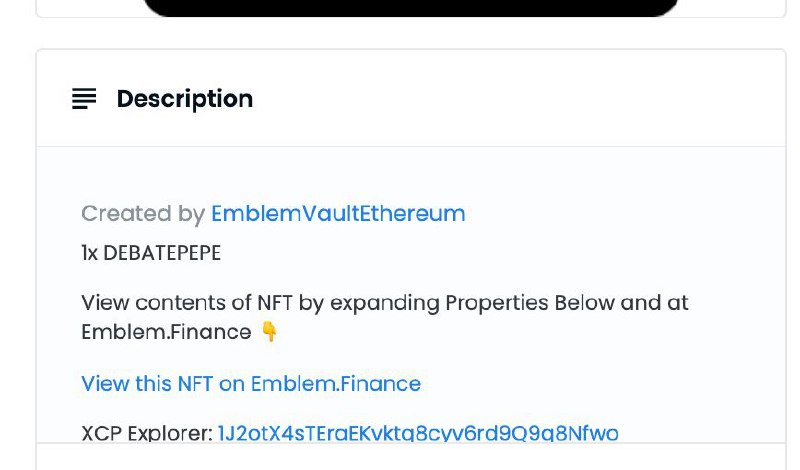Click the word expanding in the description
This screenshot has width=800, height=470.
(x=385, y=304)
